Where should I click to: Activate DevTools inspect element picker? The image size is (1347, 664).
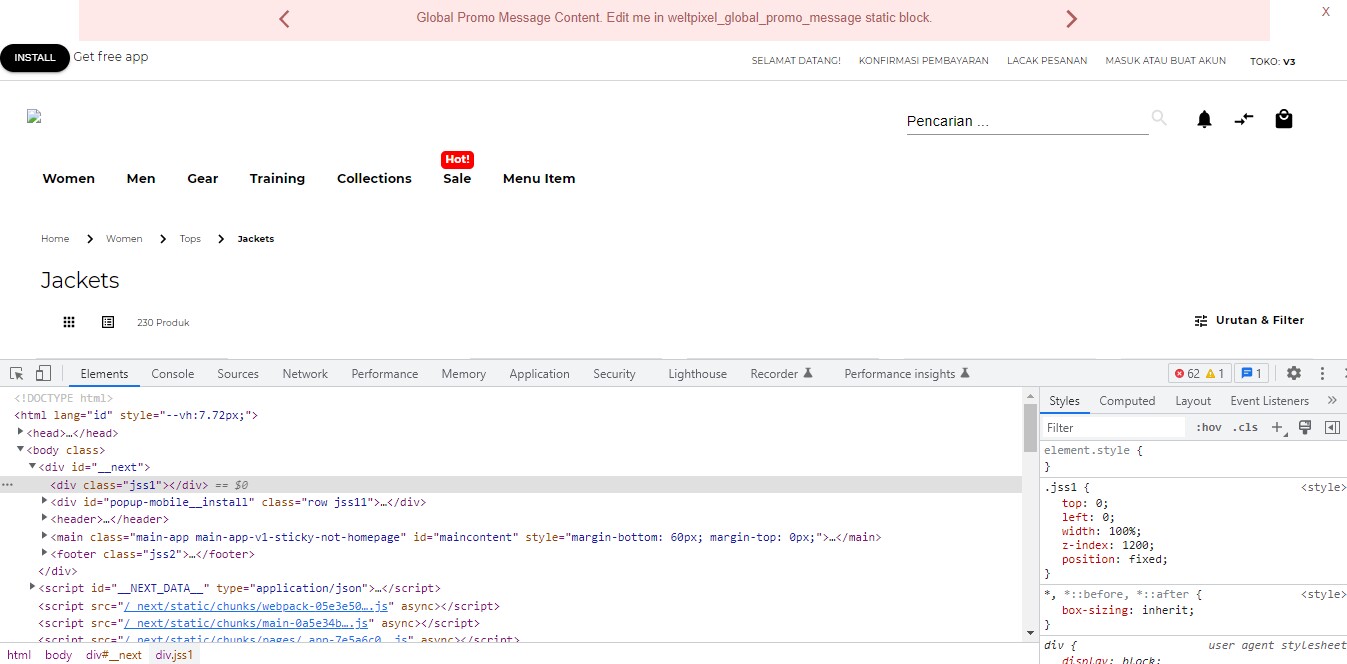(17, 374)
